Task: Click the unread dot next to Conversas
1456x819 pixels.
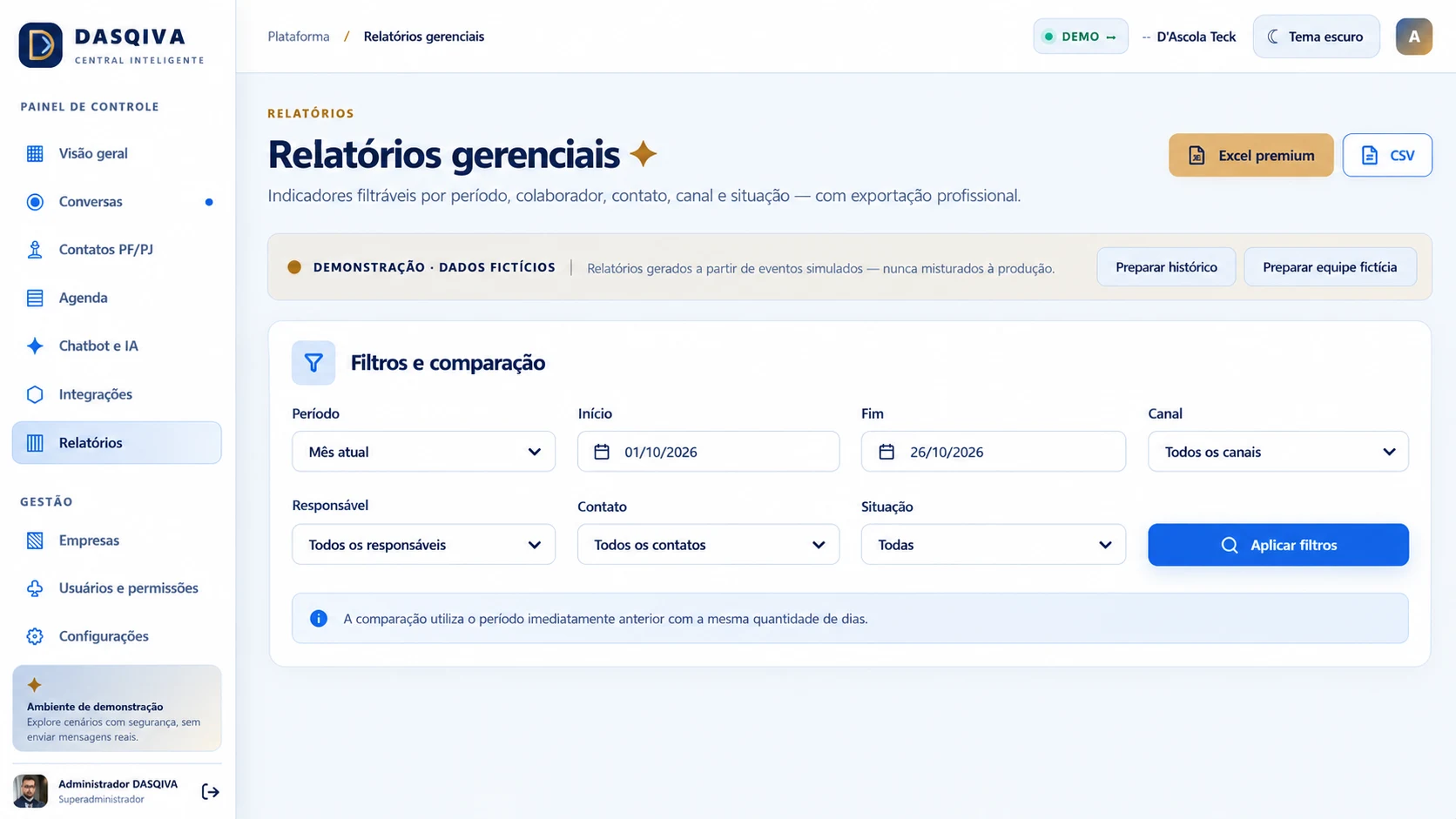Action: (209, 202)
